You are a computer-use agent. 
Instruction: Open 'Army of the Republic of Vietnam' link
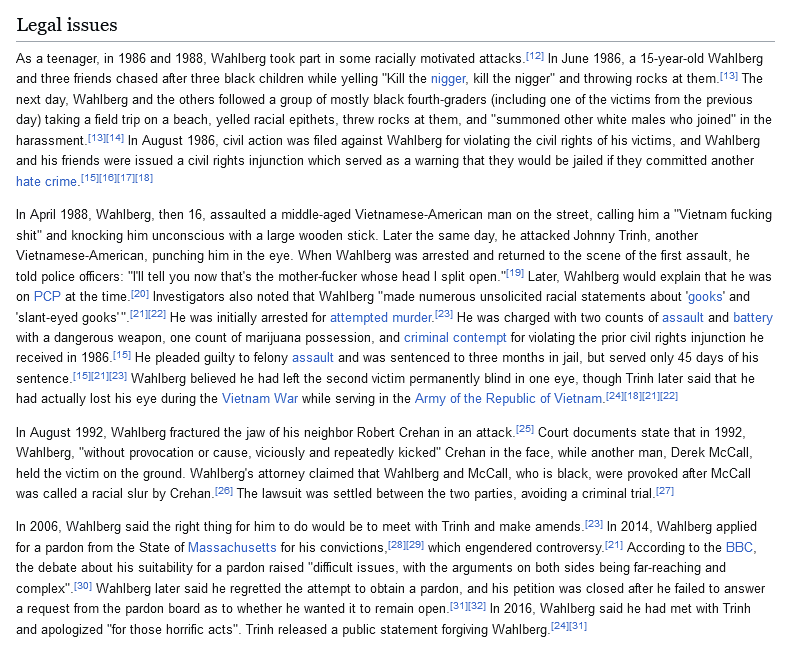coord(507,398)
